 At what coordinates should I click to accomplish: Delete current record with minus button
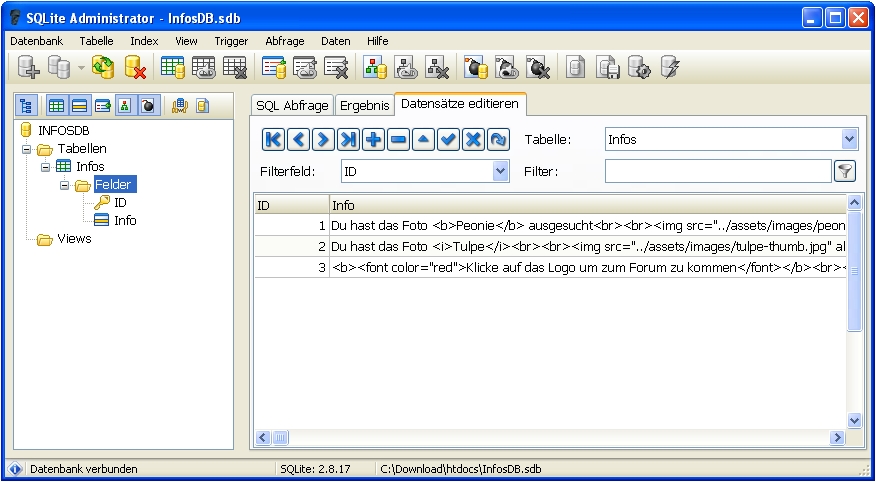click(398, 140)
